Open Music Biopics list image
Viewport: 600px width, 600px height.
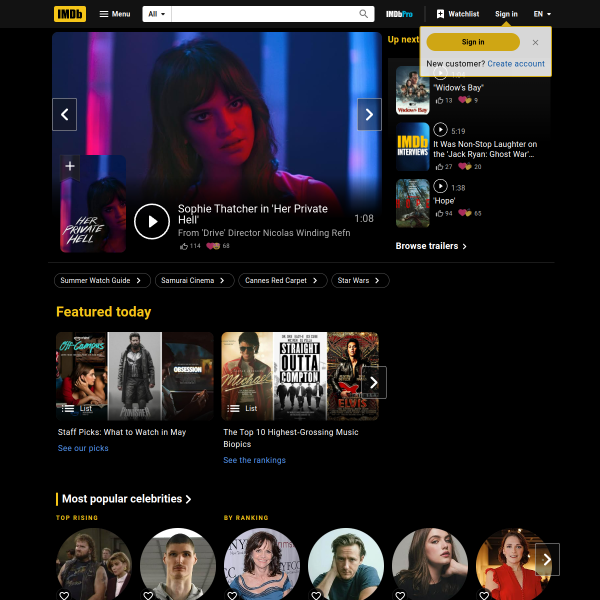click(300, 376)
